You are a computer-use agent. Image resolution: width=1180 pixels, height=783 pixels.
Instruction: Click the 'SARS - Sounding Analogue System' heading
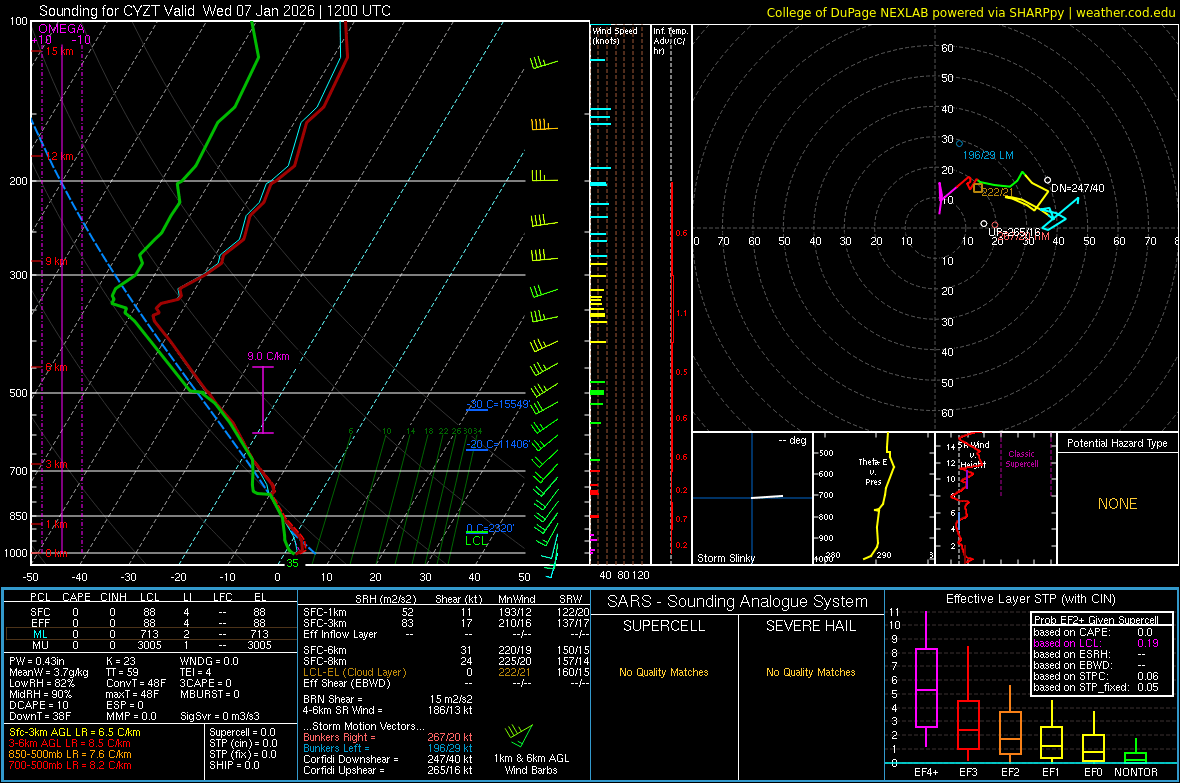[x=737, y=602]
